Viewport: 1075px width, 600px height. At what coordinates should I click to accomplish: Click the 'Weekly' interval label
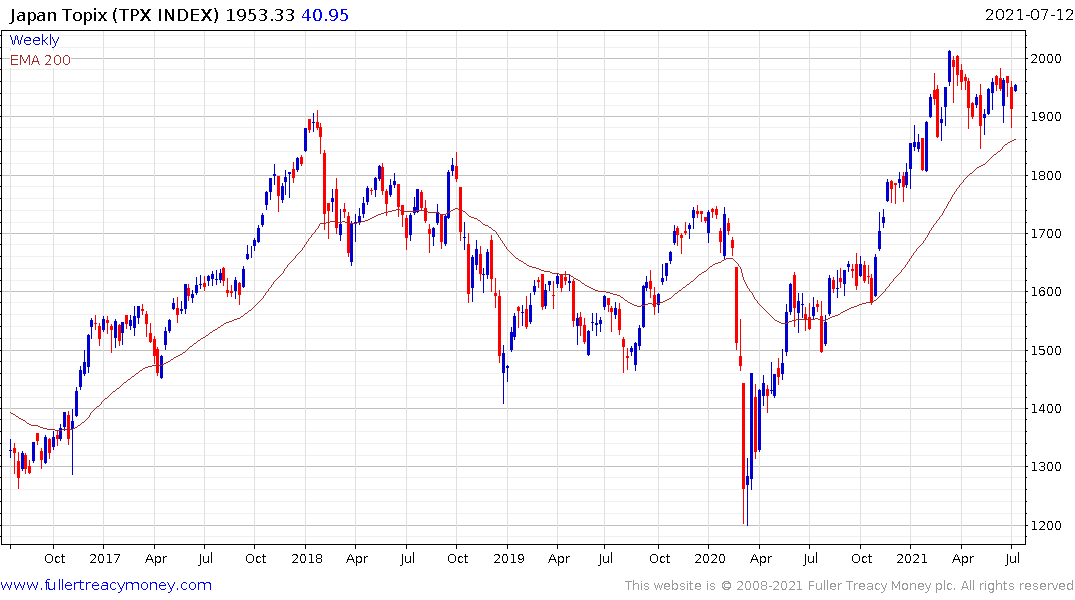tap(34, 40)
